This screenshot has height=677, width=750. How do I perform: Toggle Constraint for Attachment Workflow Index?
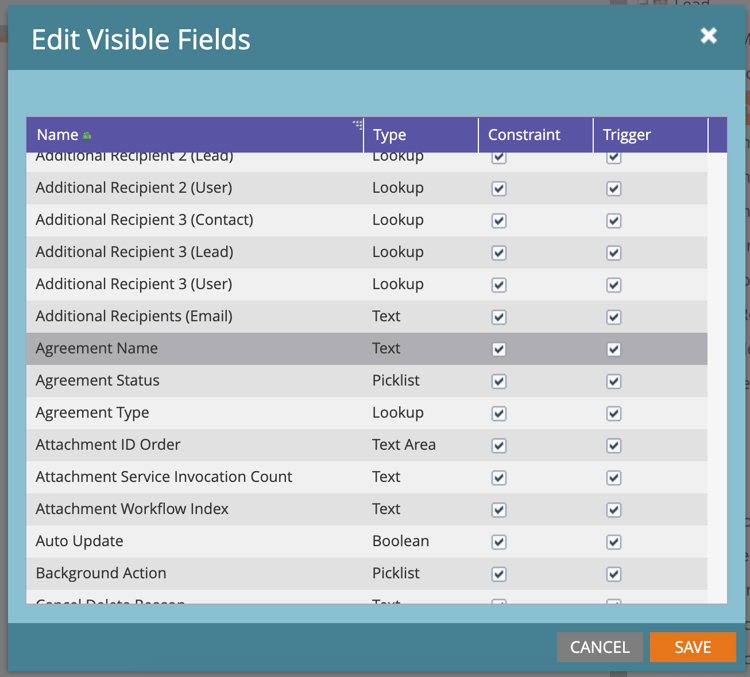(499, 510)
